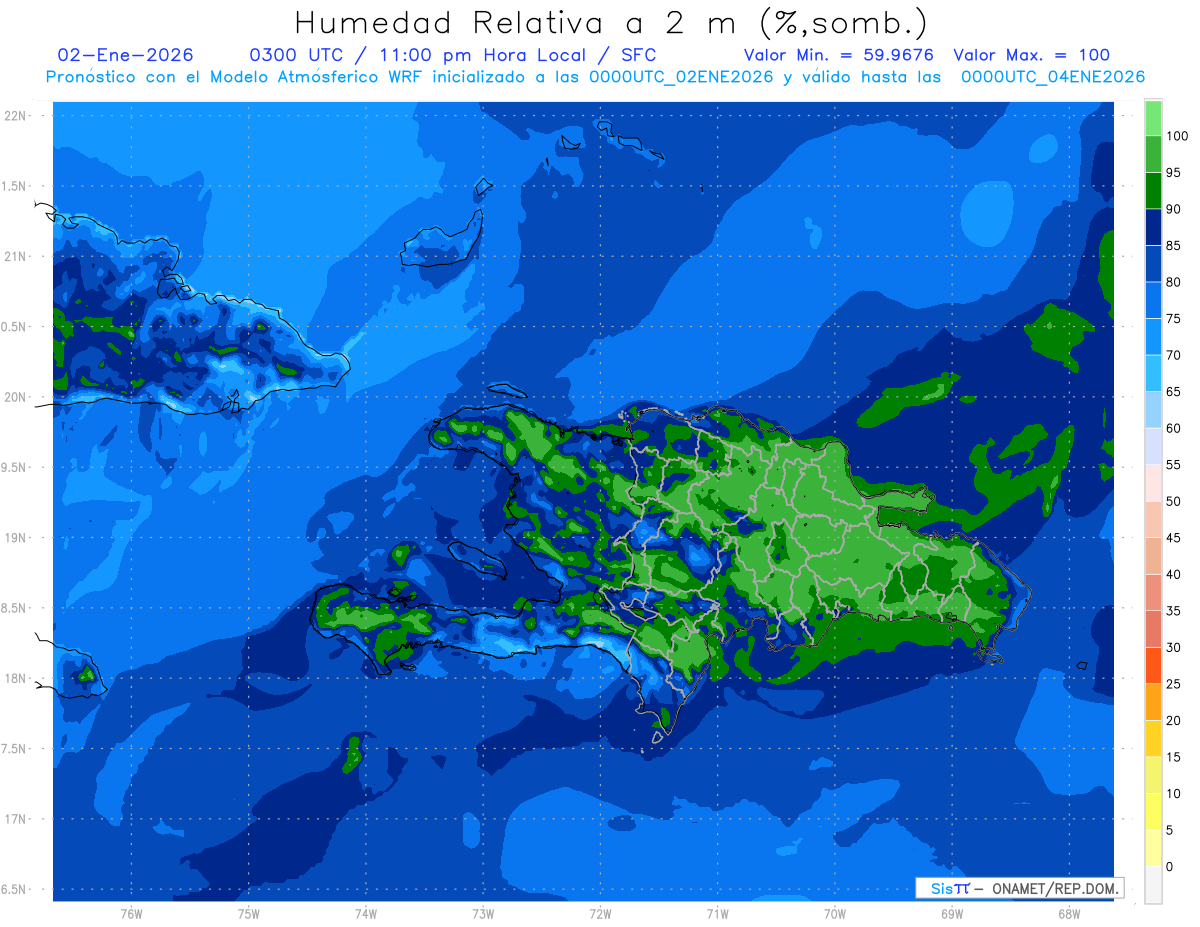The image size is (1200, 927).
Task: Select the light green swatch above 100
Action: (x=1153, y=118)
